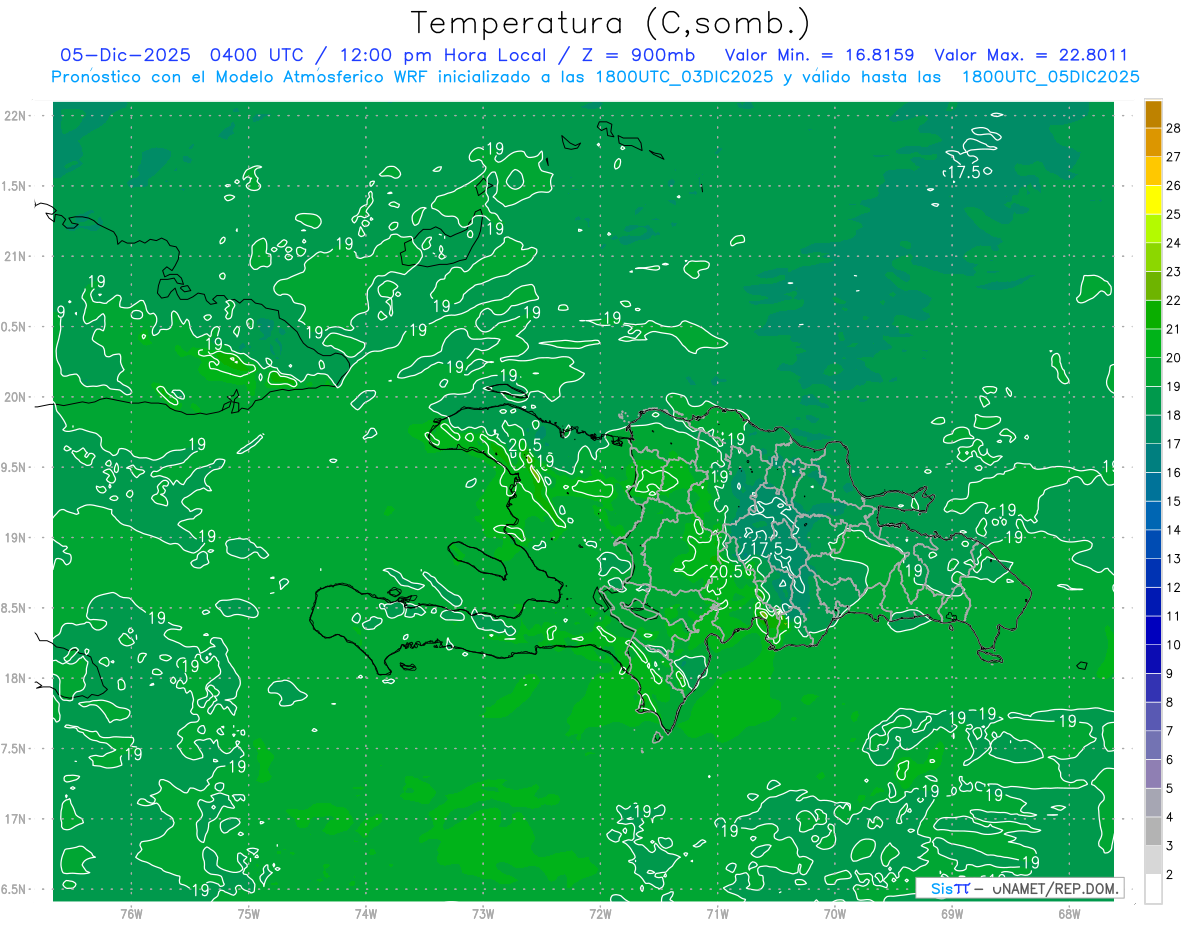The width and height of the screenshot is (1200, 927).
Task: Click the '72W' longitude label
Action: click(600, 913)
